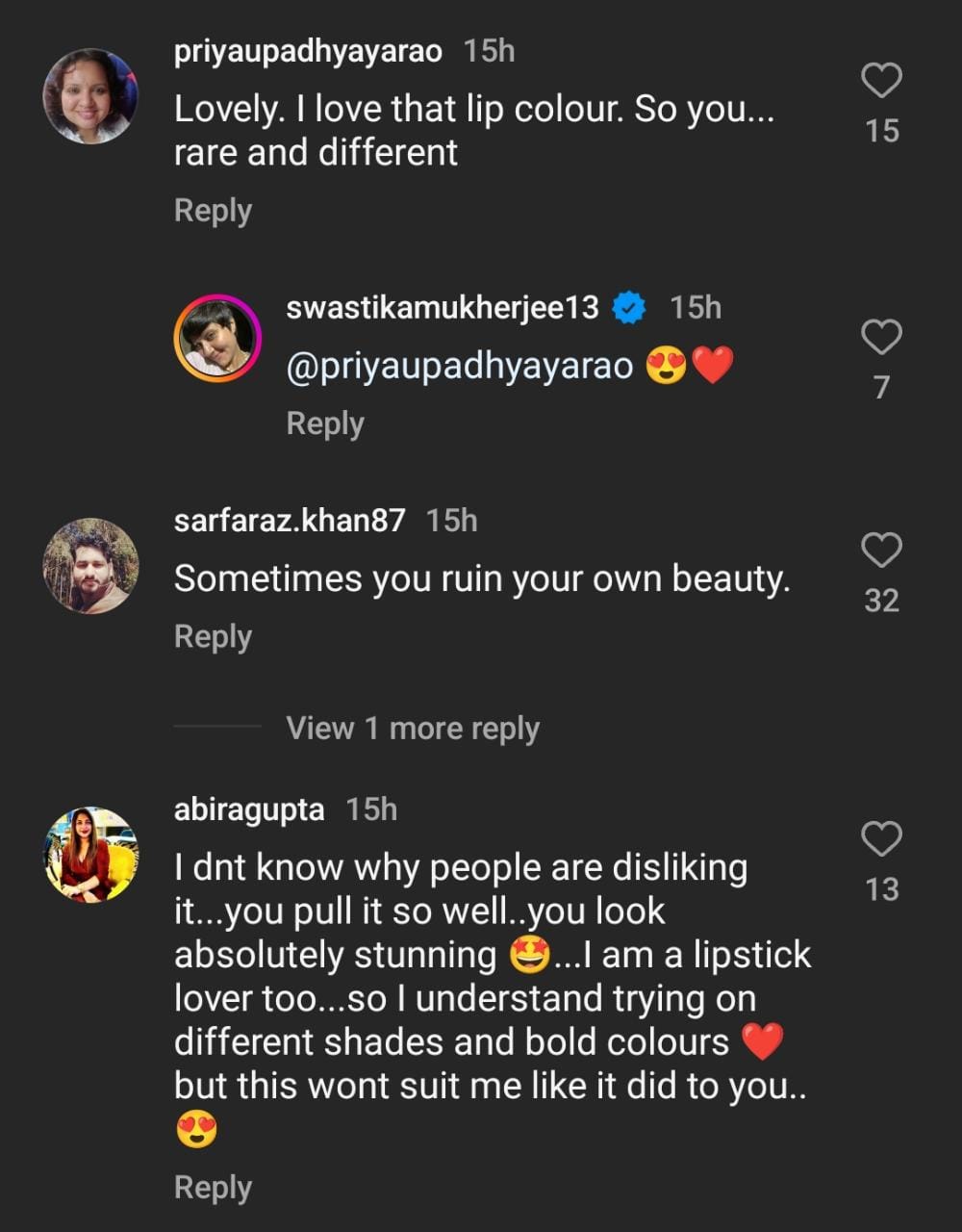Tap abiragupta username
This screenshot has width=962, height=1232.
(x=249, y=809)
